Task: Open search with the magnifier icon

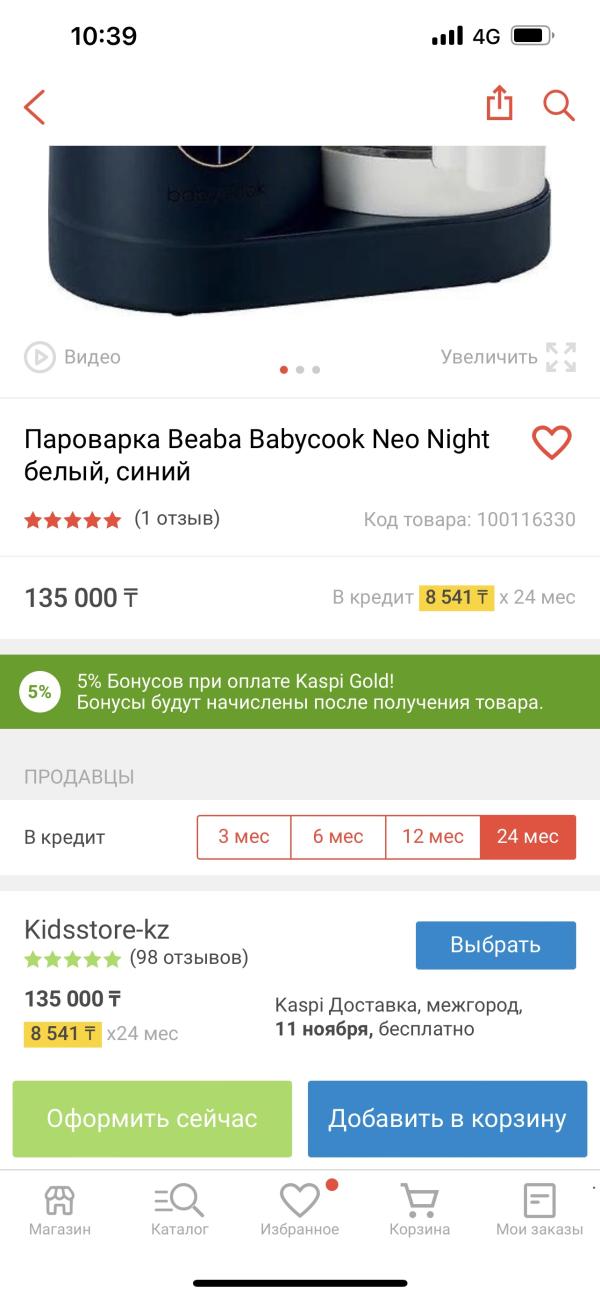Action: 558,105
